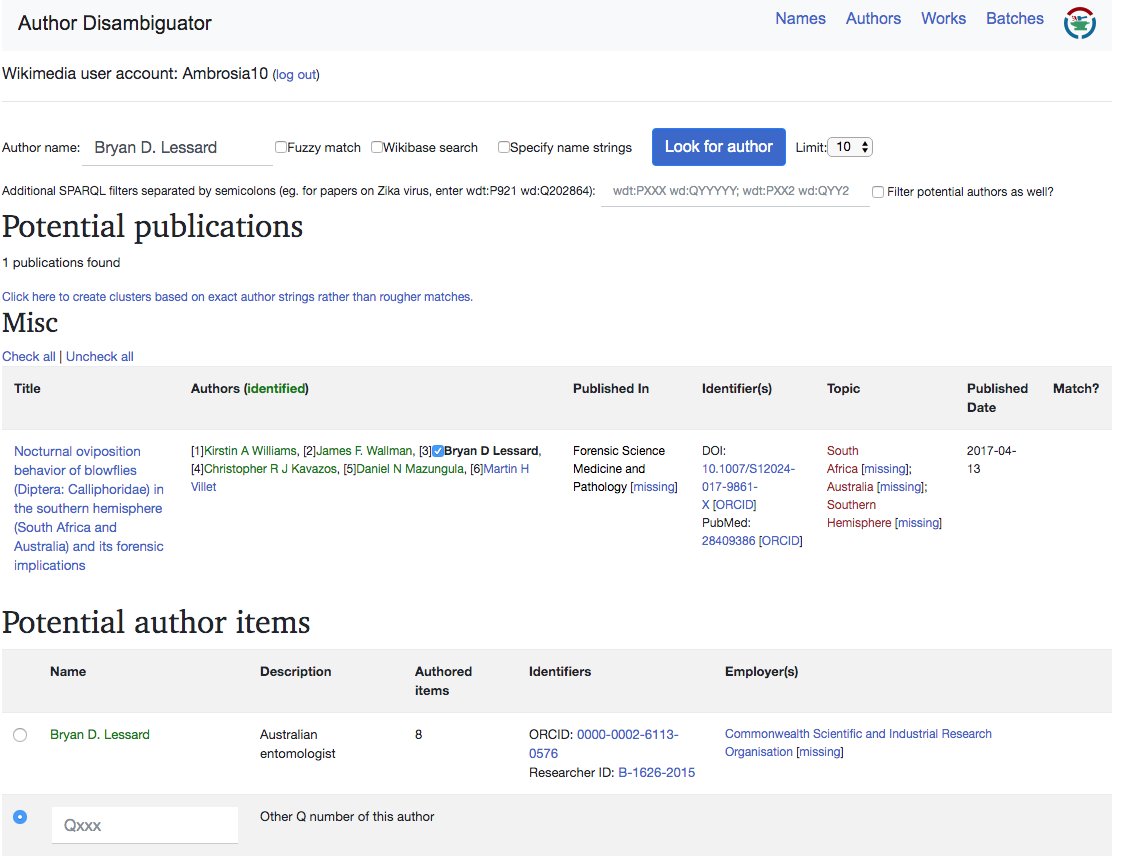Open the Limit value selector

[849, 146]
